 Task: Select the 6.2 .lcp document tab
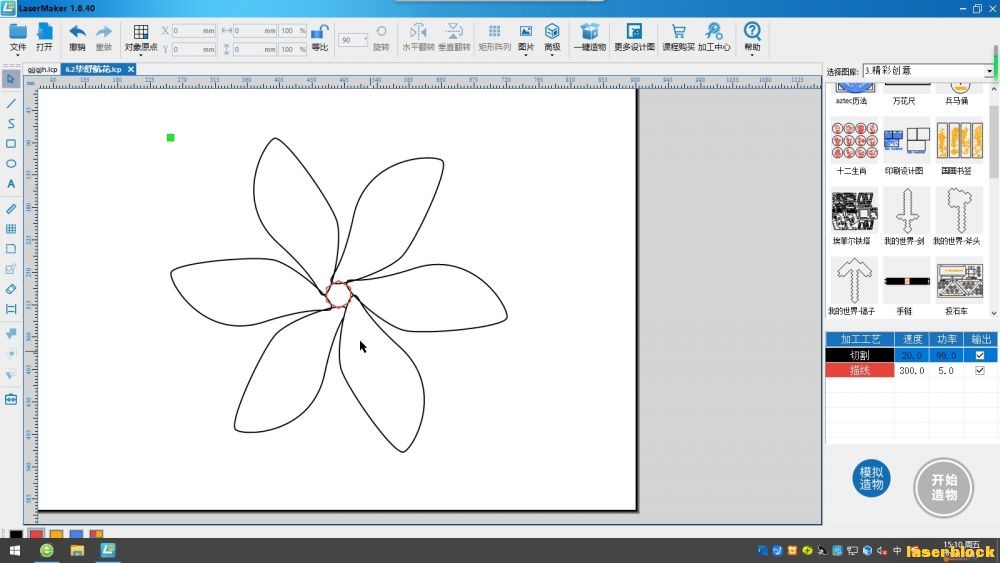click(x=93, y=69)
